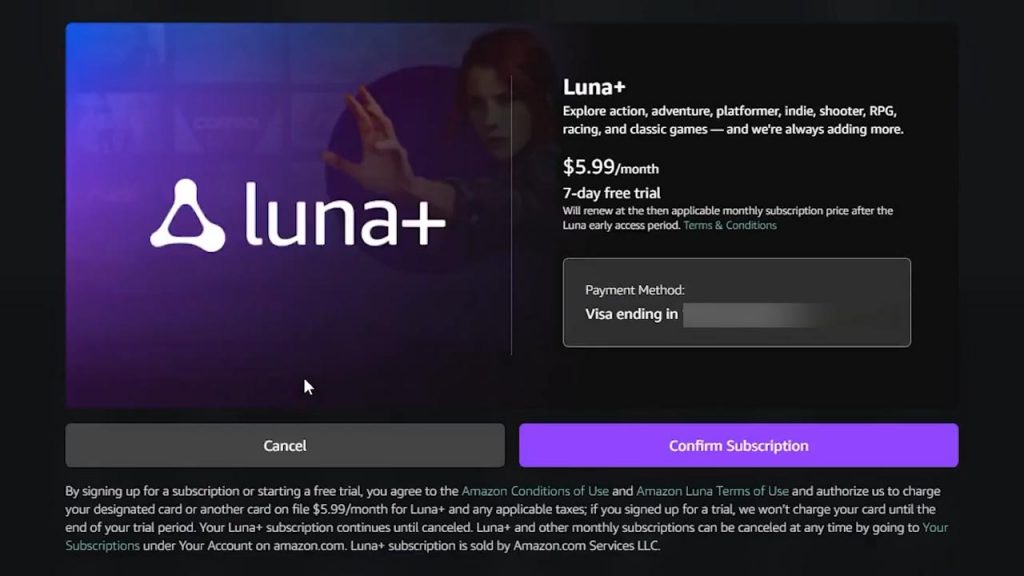Click the 'By signing up' legal disclaimer paragraph
Screen dimensions: 1024x576
click(x=507, y=519)
